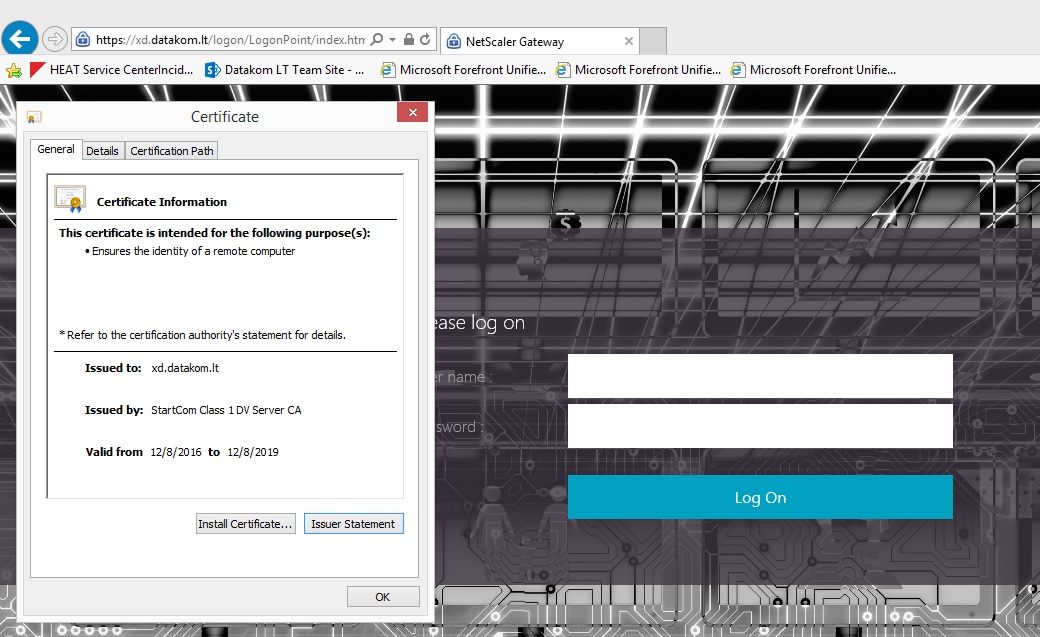This screenshot has width=1040, height=637.
Task: Open a new browser tab
Action: click(653, 41)
